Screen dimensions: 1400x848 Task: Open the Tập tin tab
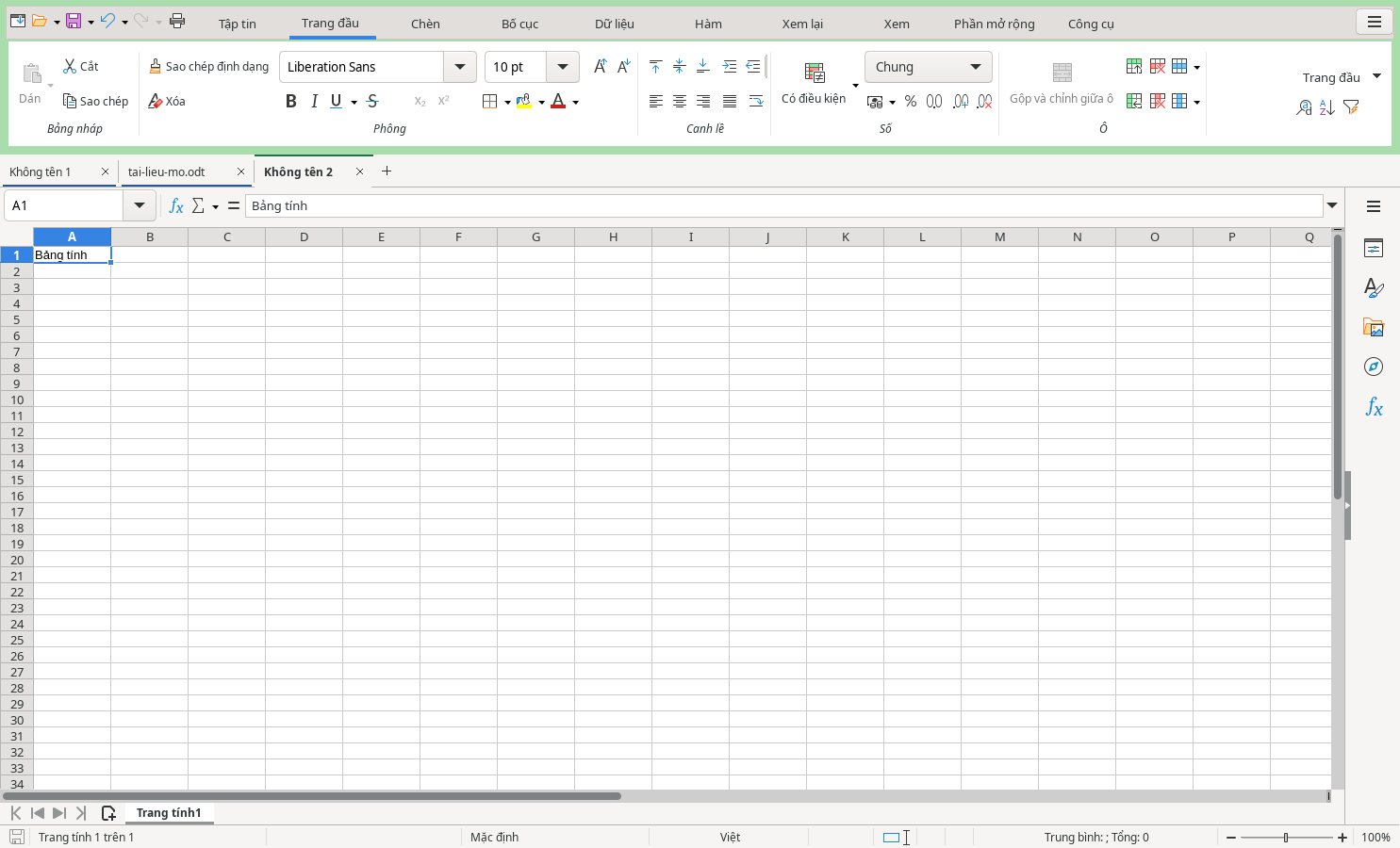pos(238,24)
